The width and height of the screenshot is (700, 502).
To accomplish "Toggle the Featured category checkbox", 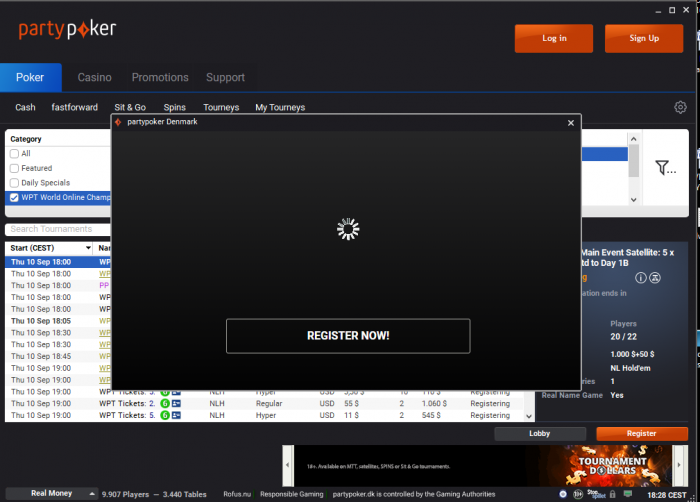I will coord(14,168).
